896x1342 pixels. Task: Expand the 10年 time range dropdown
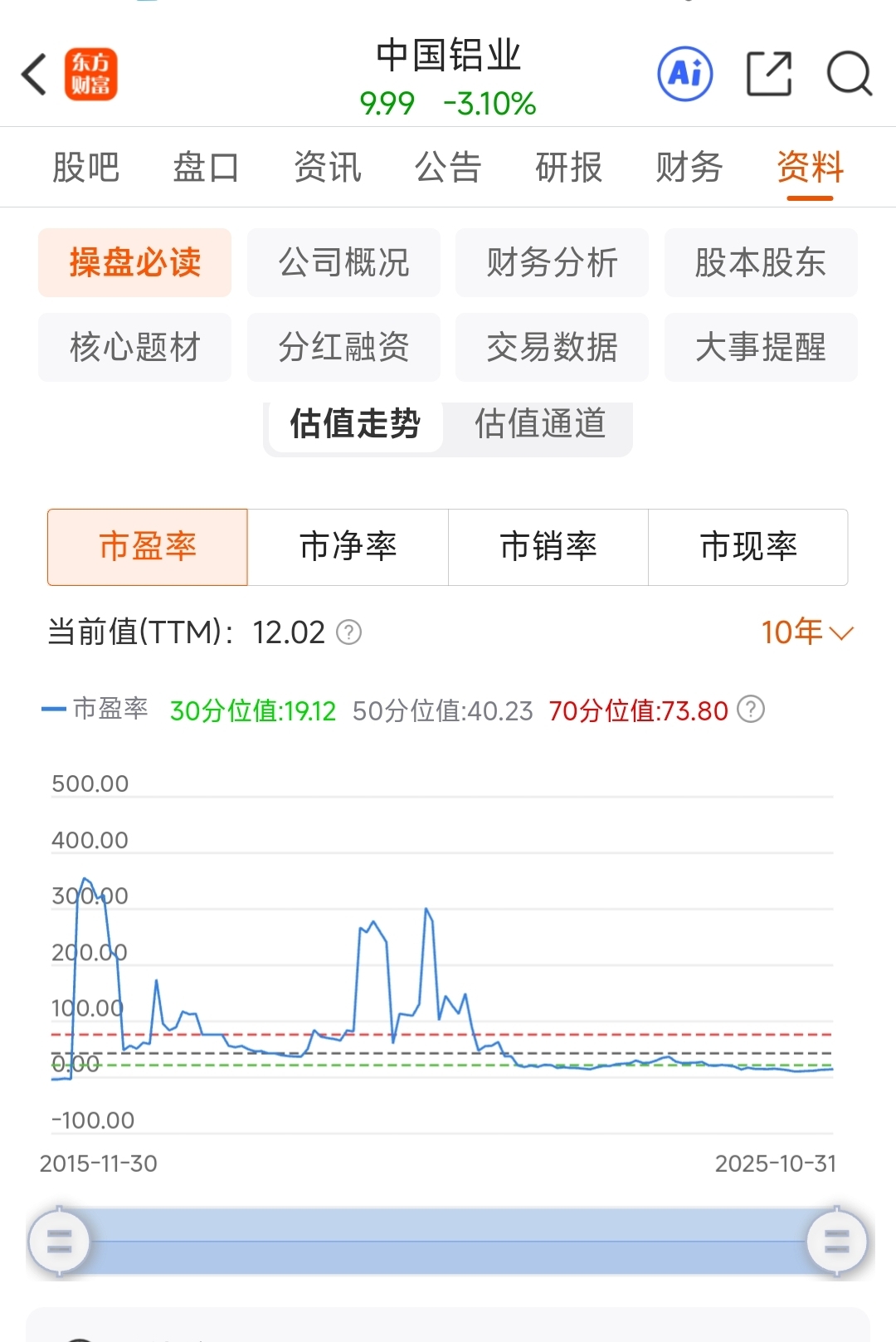pyautogui.click(x=806, y=632)
